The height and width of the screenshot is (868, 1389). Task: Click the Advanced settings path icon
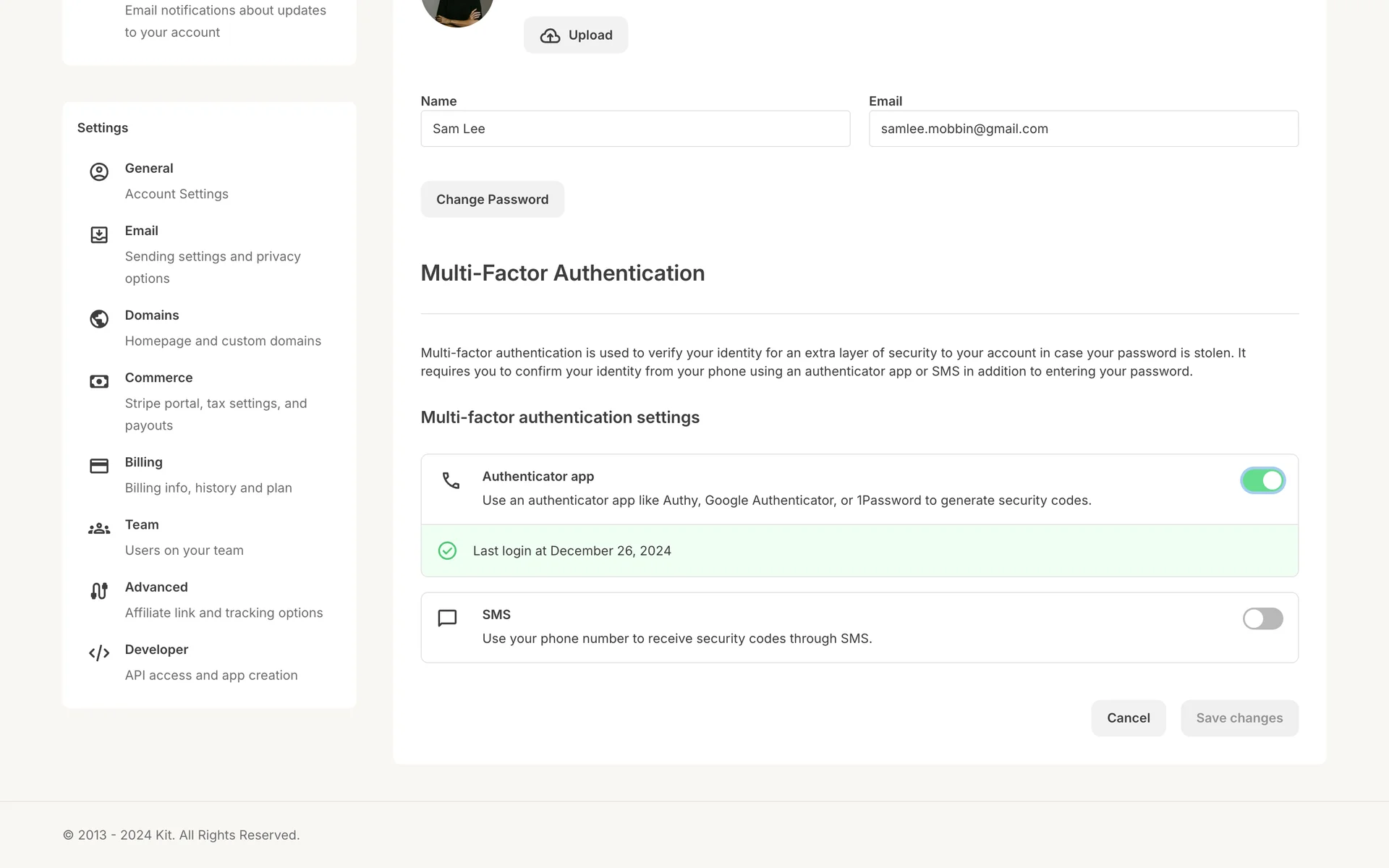99,591
